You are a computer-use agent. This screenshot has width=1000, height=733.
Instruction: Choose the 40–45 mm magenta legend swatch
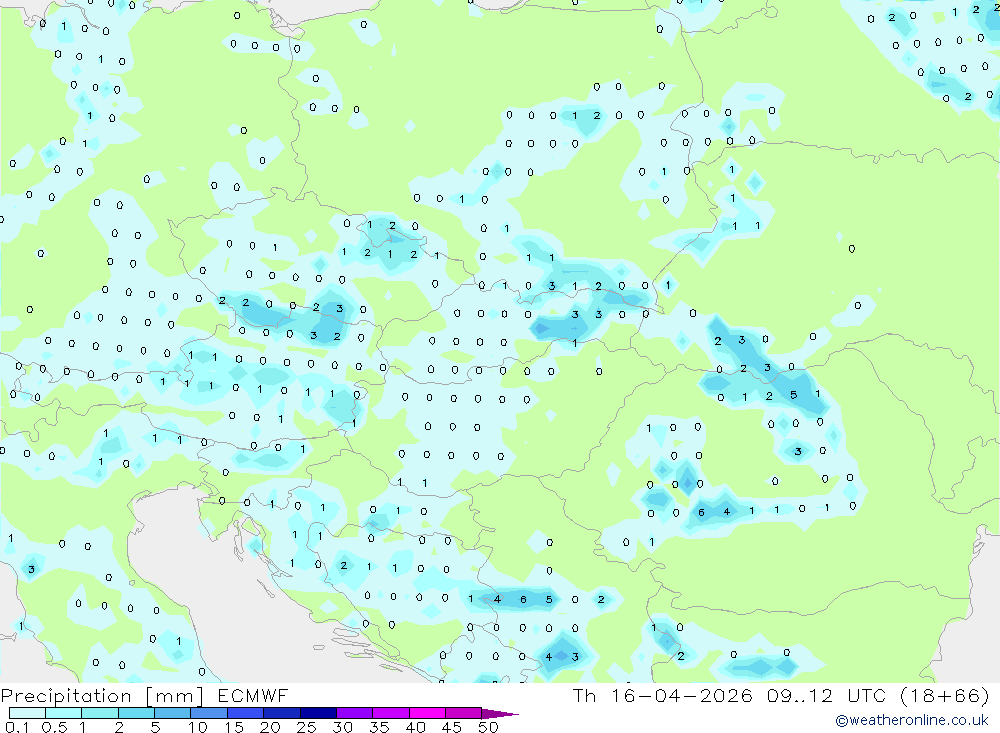coord(427,713)
